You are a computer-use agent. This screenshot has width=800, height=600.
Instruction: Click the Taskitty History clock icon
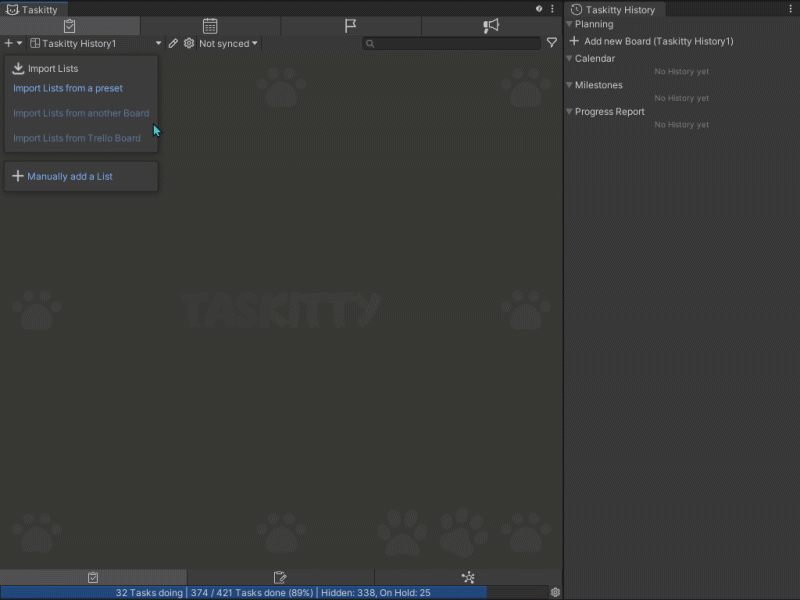click(577, 9)
